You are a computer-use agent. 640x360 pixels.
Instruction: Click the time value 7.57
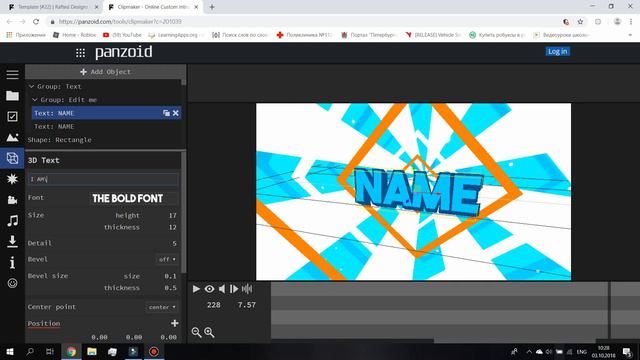[x=247, y=305]
